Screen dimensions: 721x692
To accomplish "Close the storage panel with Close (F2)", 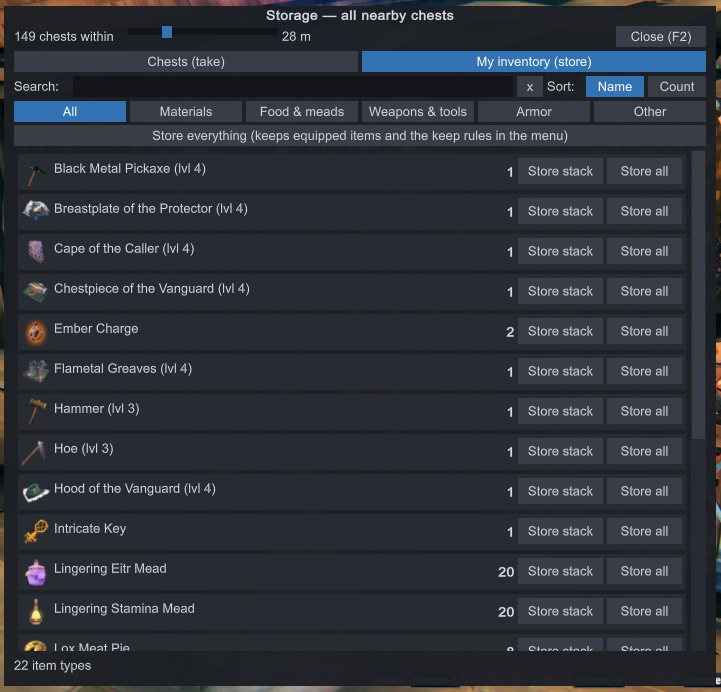I will (x=661, y=37).
